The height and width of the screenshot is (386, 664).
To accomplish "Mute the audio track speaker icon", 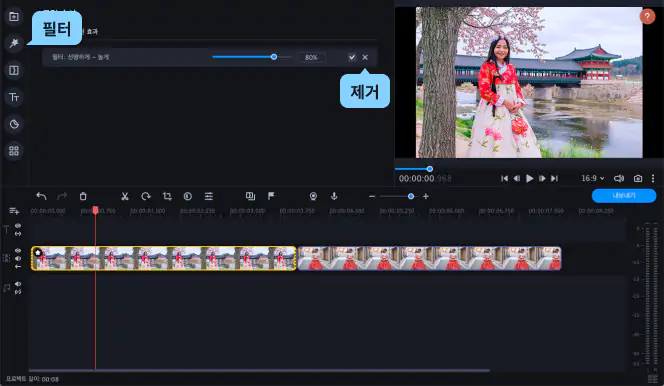I will pyautogui.click(x=18, y=284).
